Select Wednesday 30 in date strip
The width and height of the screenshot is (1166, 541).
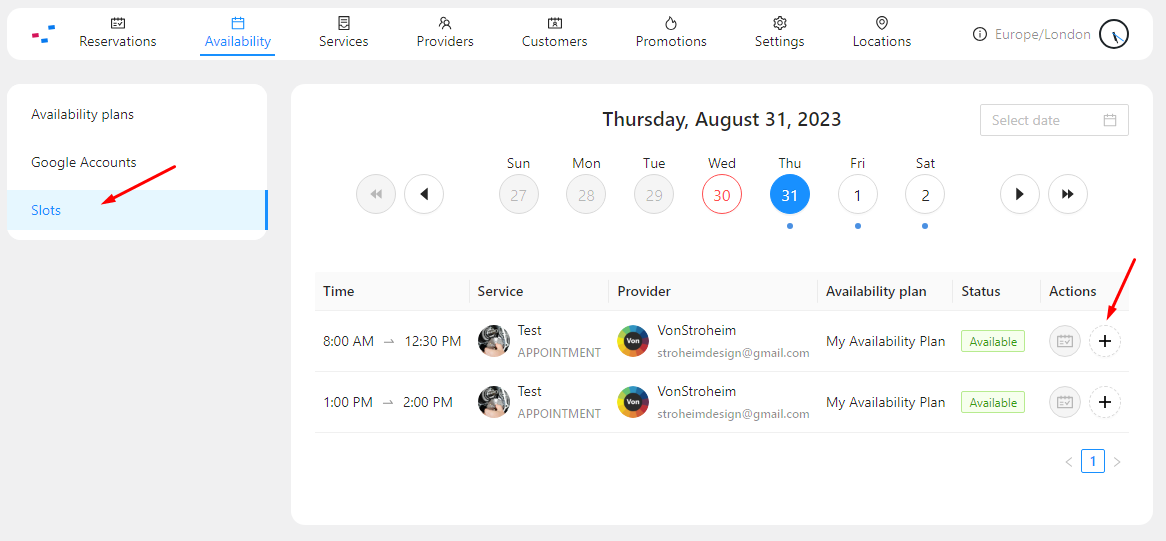click(x=721, y=195)
